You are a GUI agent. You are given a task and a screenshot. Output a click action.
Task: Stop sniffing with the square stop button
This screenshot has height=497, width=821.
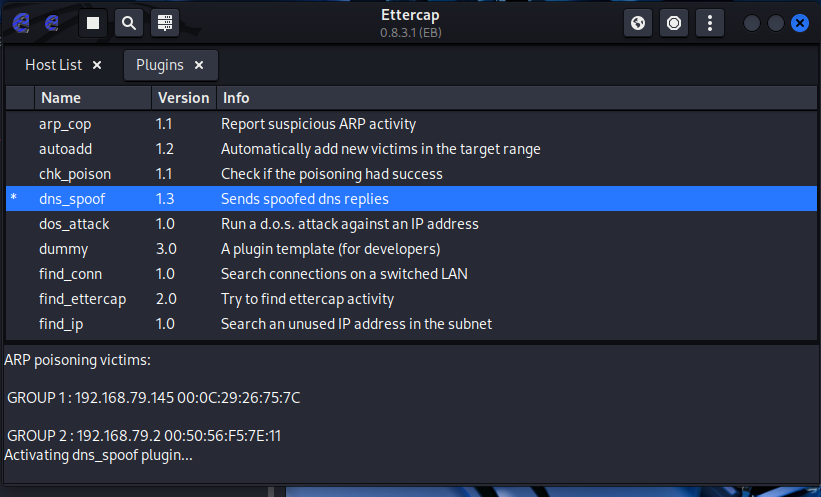tap(93, 22)
